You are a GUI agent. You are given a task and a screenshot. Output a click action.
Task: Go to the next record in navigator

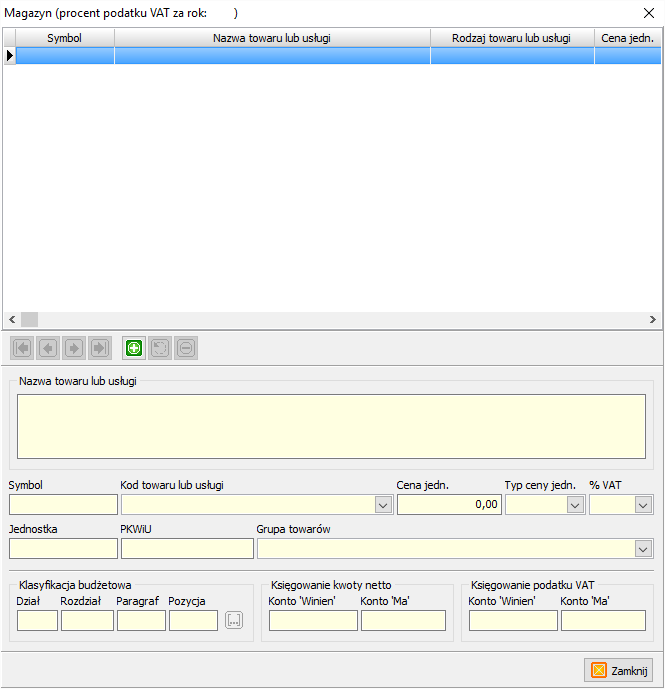[x=74, y=348]
